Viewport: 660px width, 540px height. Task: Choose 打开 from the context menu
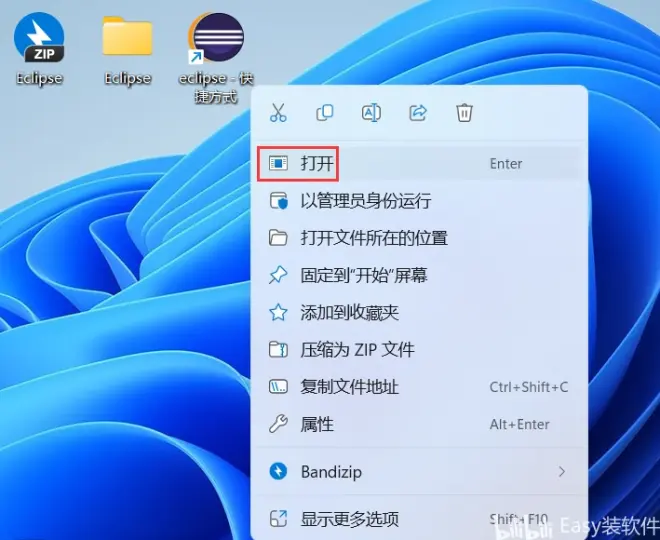pyautogui.click(x=419, y=164)
